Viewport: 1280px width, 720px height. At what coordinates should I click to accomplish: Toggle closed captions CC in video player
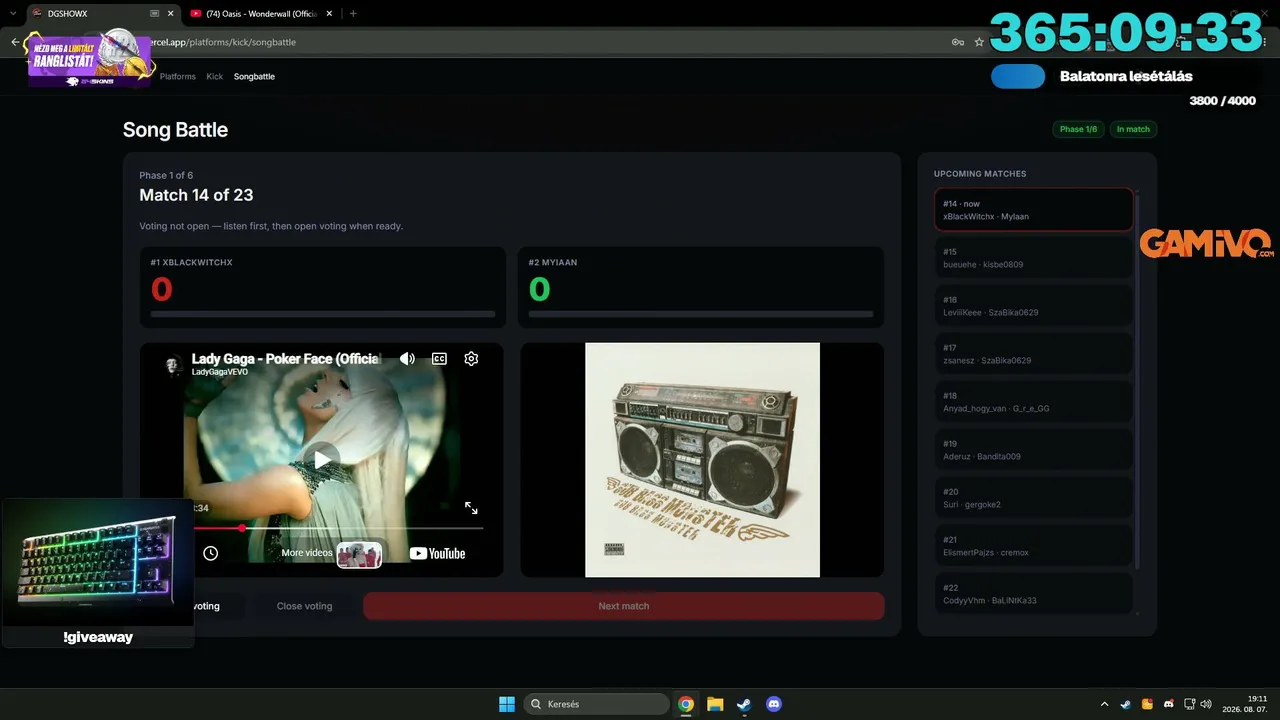pos(439,359)
